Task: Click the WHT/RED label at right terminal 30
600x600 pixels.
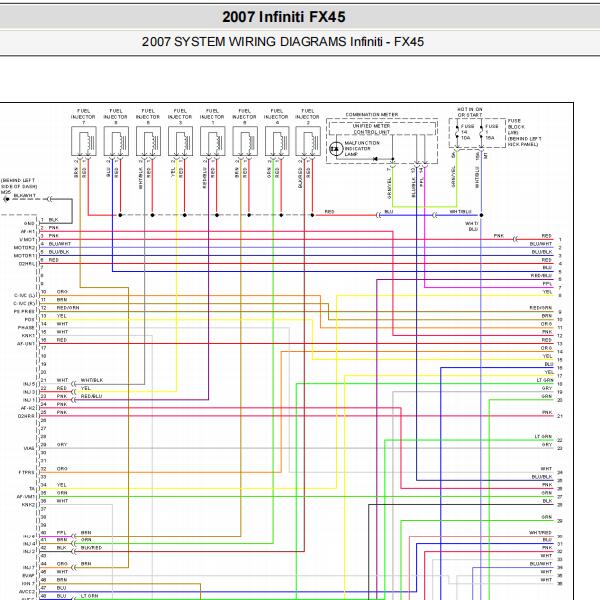Action: pyautogui.click(x=540, y=532)
